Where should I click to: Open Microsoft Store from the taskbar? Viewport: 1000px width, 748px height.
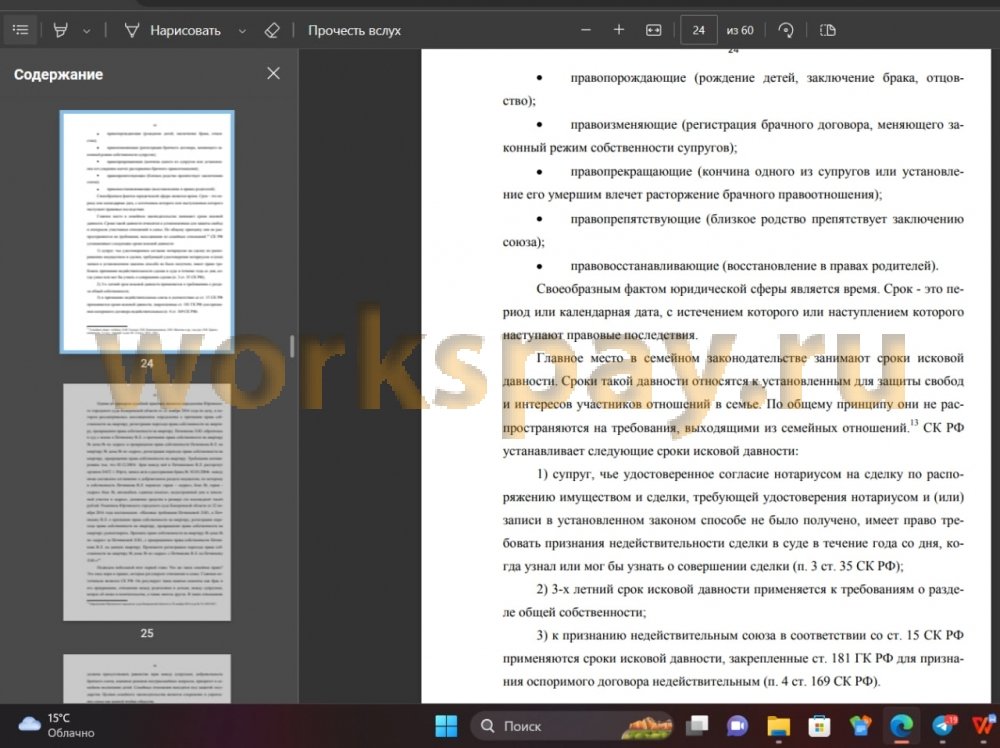pyautogui.click(x=820, y=726)
